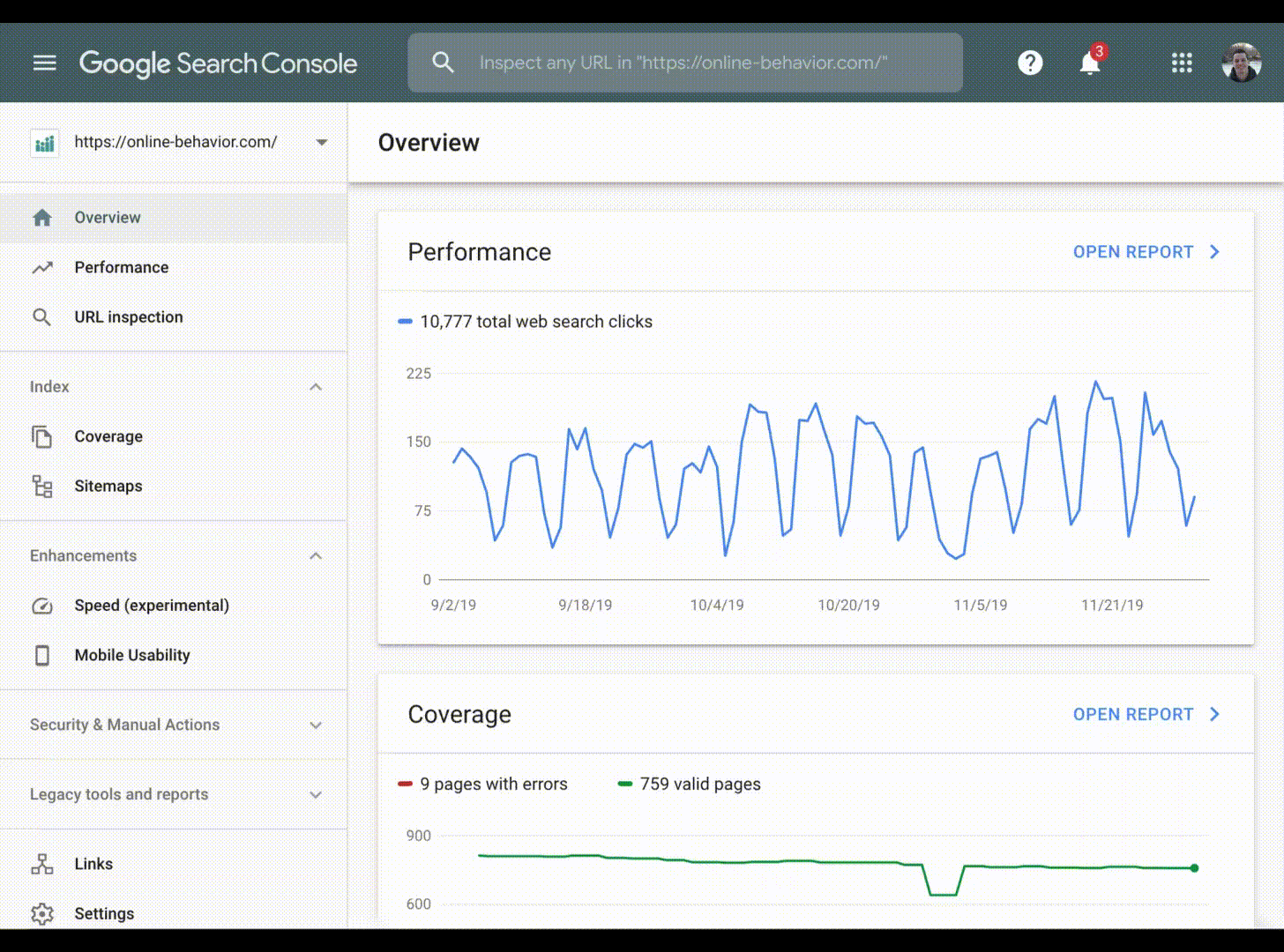
Task: Click the user profile avatar
Action: click(1241, 63)
